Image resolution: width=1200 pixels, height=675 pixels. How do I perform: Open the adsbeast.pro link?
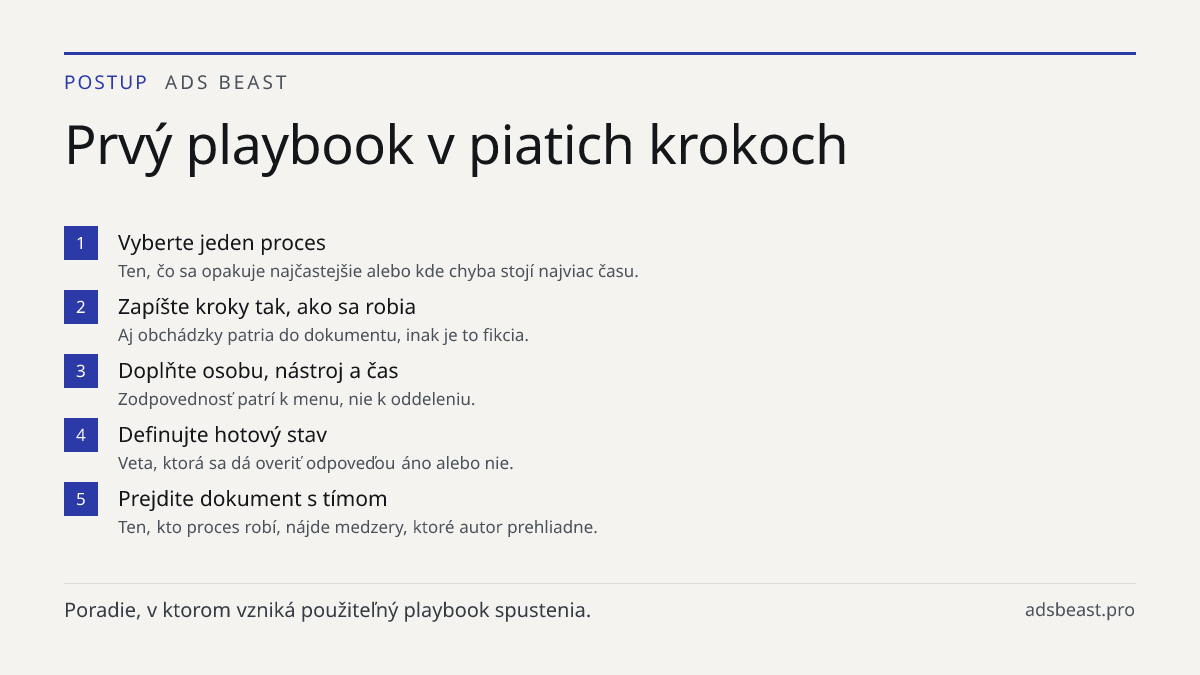[1080, 610]
